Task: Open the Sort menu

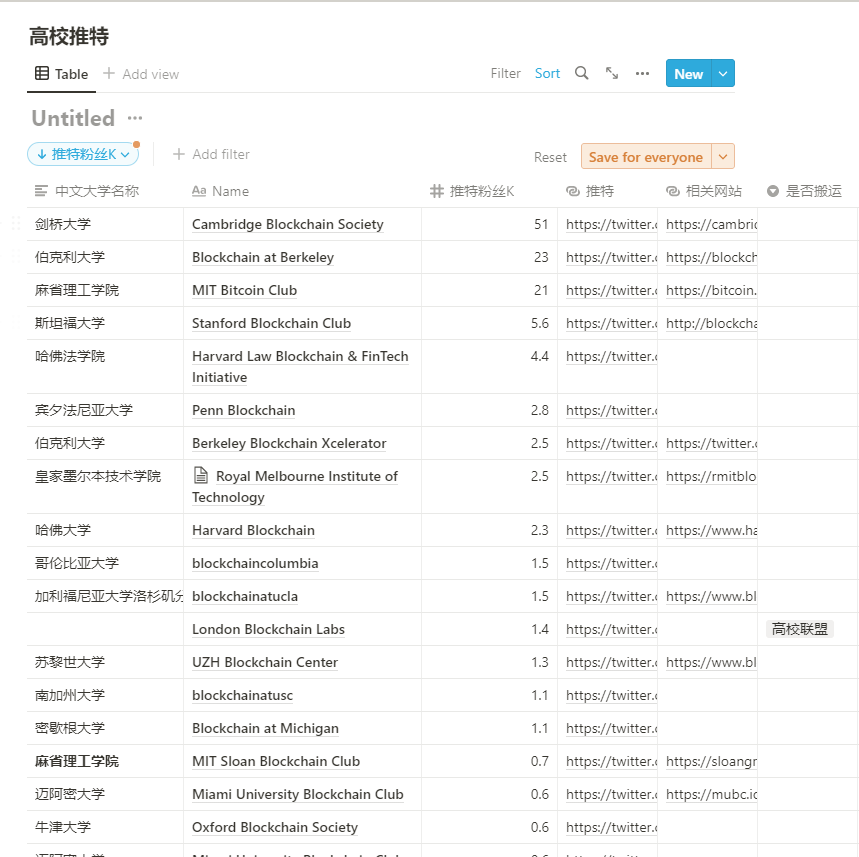Action: pyautogui.click(x=547, y=73)
